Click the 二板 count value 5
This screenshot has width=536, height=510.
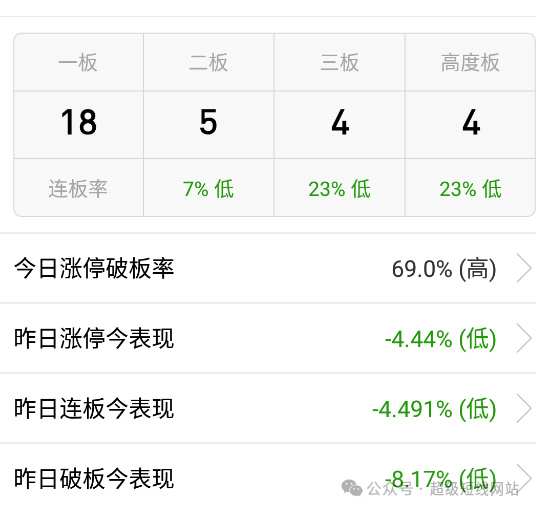pyautogui.click(x=209, y=122)
